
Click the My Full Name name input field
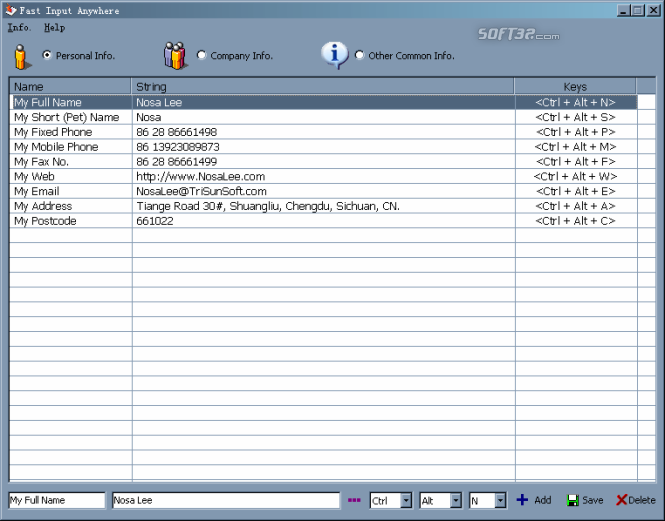coord(57,500)
